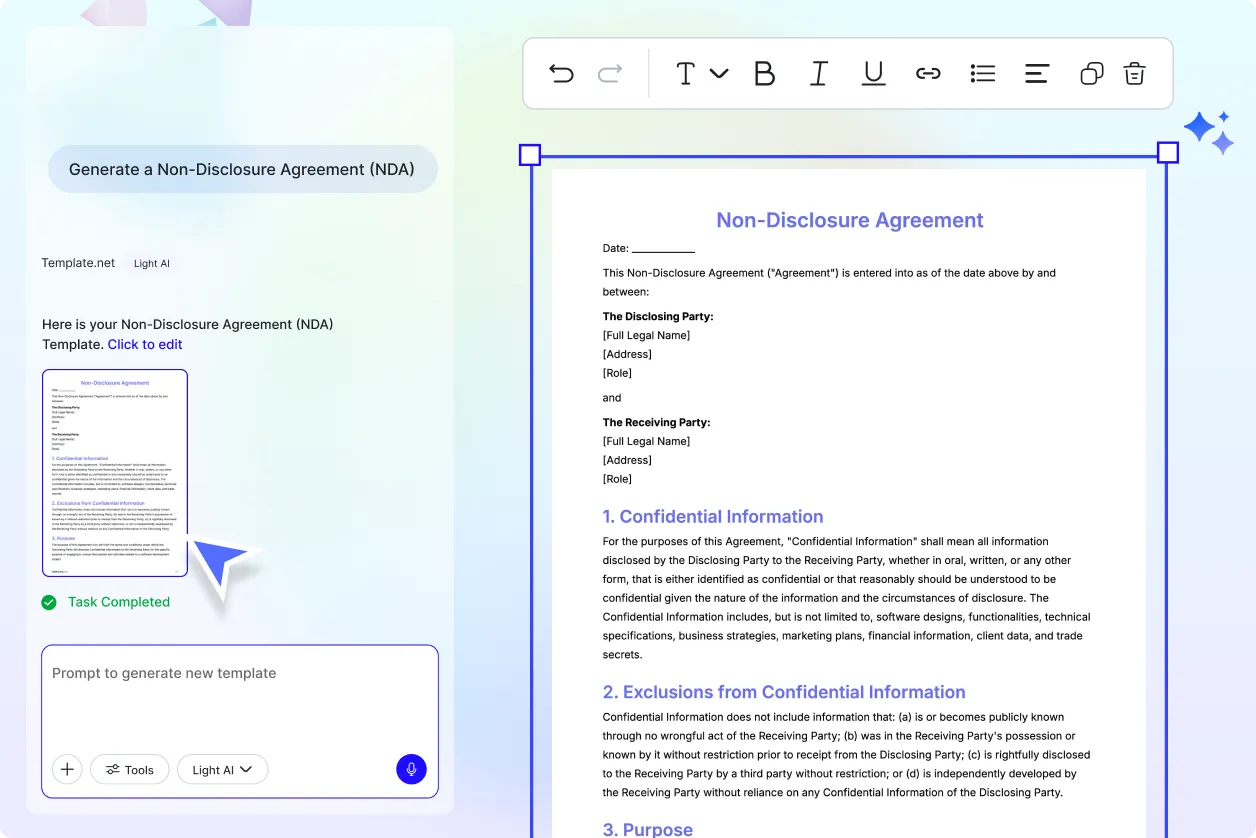Expand the Light AI model selector
The height and width of the screenshot is (838, 1256).
pyautogui.click(x=222, y=769)
